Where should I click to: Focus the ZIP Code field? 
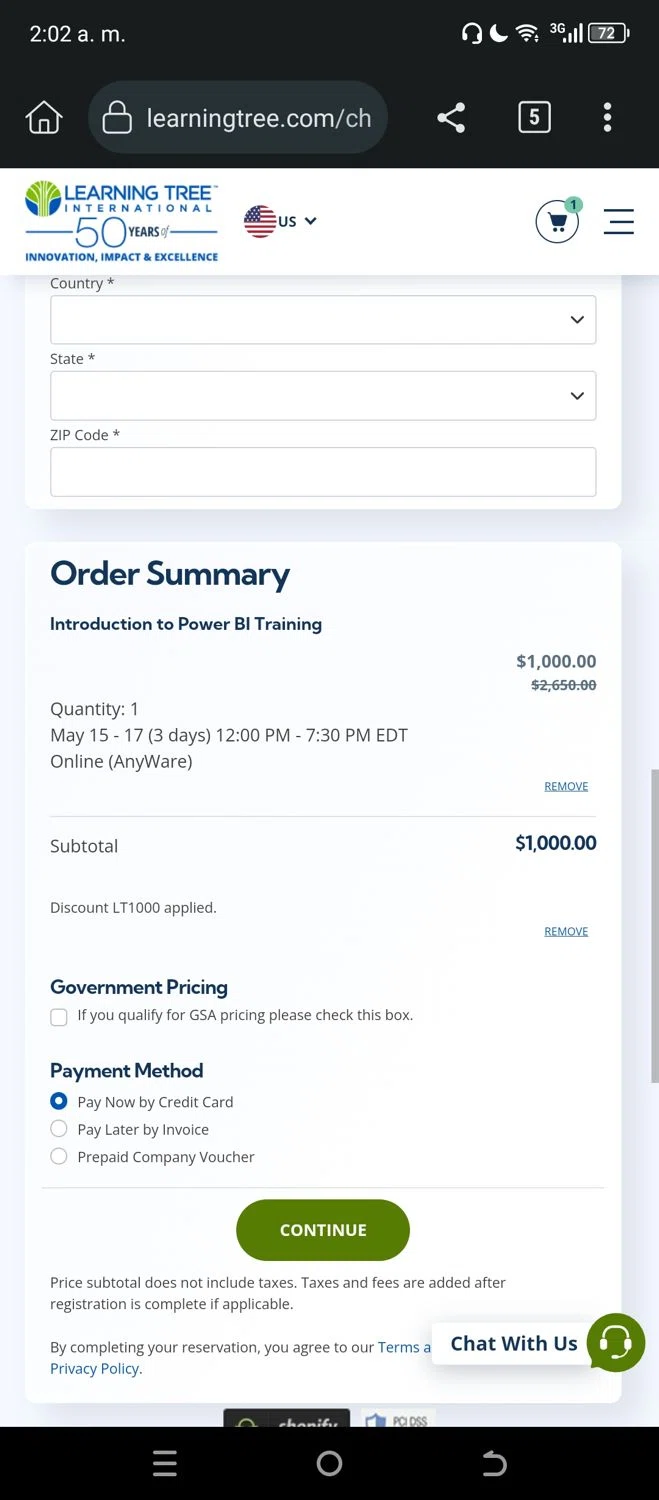pos(323,472)
